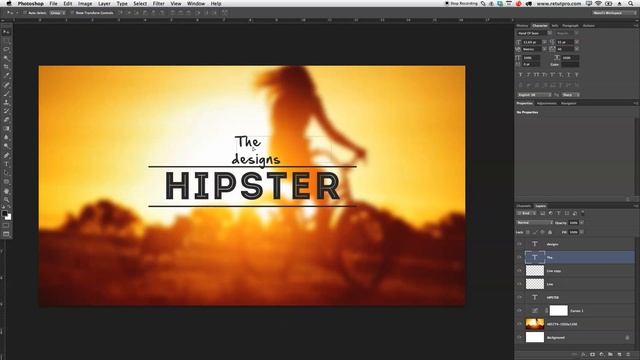Select the Crop tool
640x360 pixels.
(6, 67)
